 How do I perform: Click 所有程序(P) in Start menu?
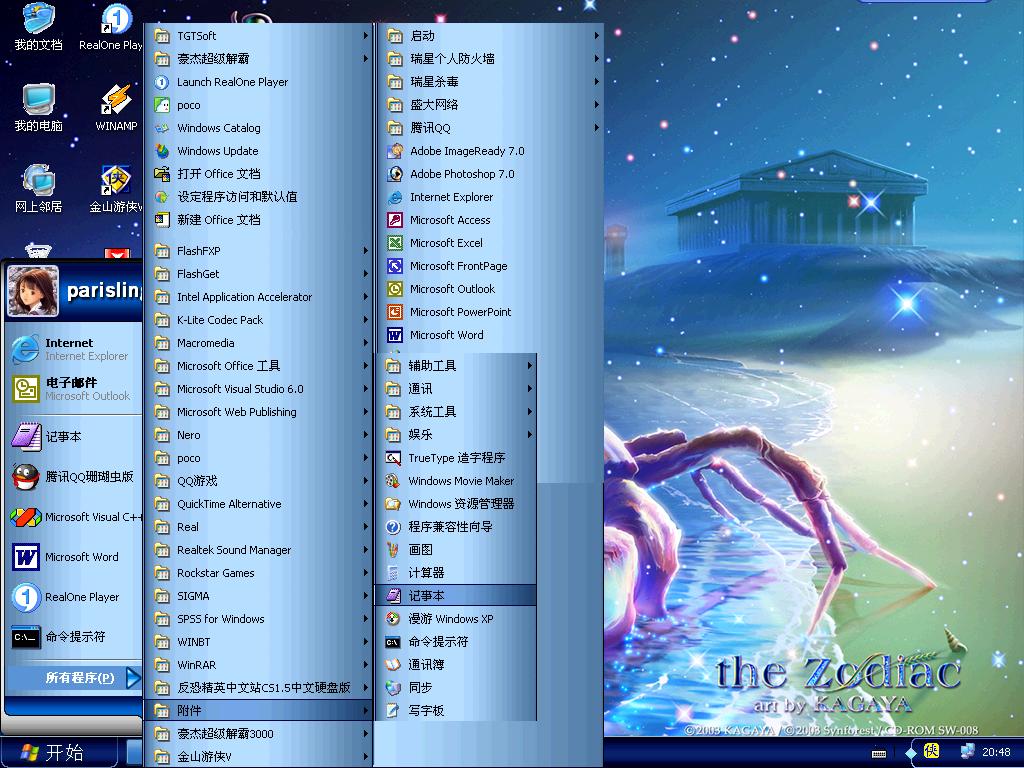click(x=73, y=678)
